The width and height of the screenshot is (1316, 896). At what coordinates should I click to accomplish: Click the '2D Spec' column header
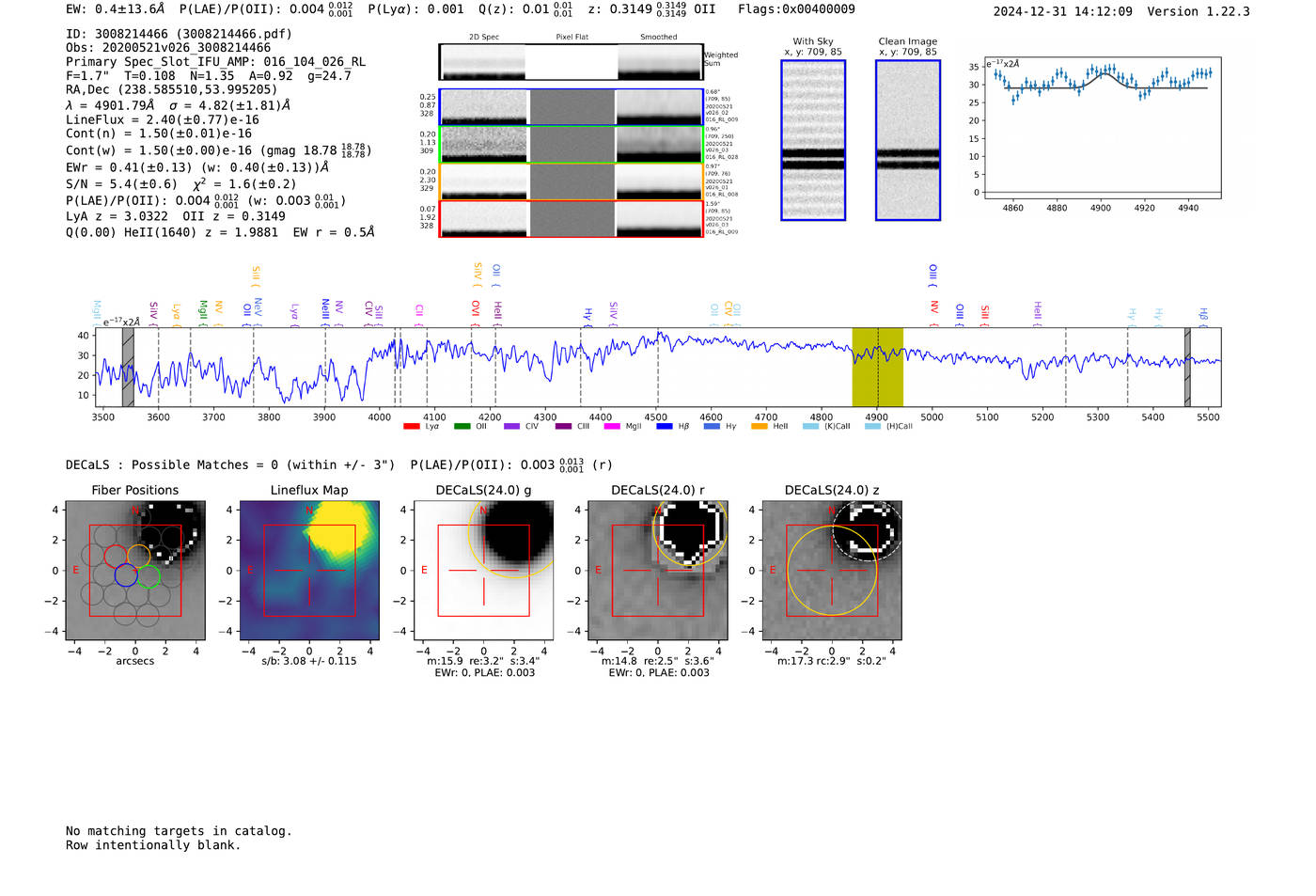pos(484,38)
